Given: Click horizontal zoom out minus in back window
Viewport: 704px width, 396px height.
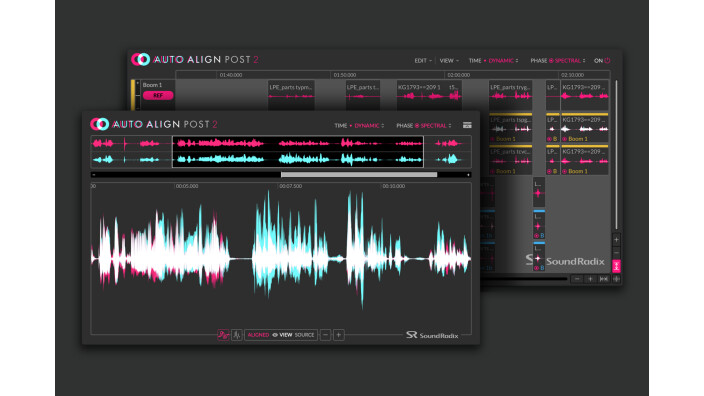Looking at the screenshot, I should 577,279.
